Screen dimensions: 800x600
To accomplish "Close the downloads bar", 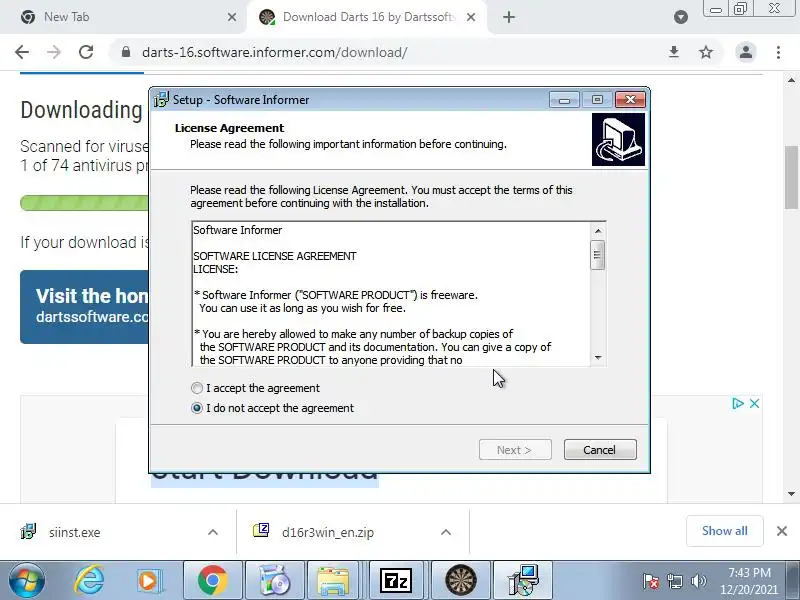I will [x=782, y=531].
